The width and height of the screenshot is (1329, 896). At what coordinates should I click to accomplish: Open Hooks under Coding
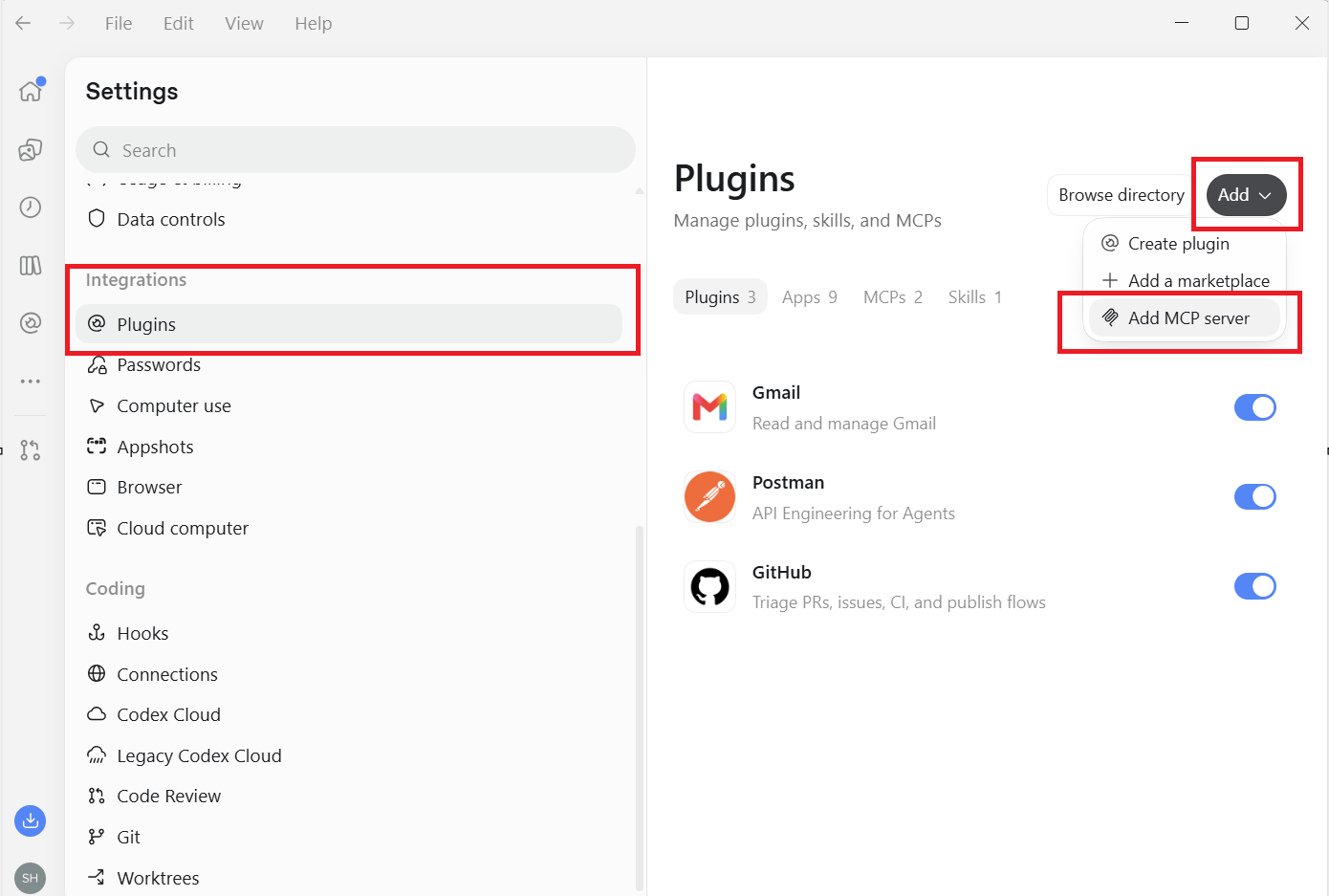pos(349,634)
